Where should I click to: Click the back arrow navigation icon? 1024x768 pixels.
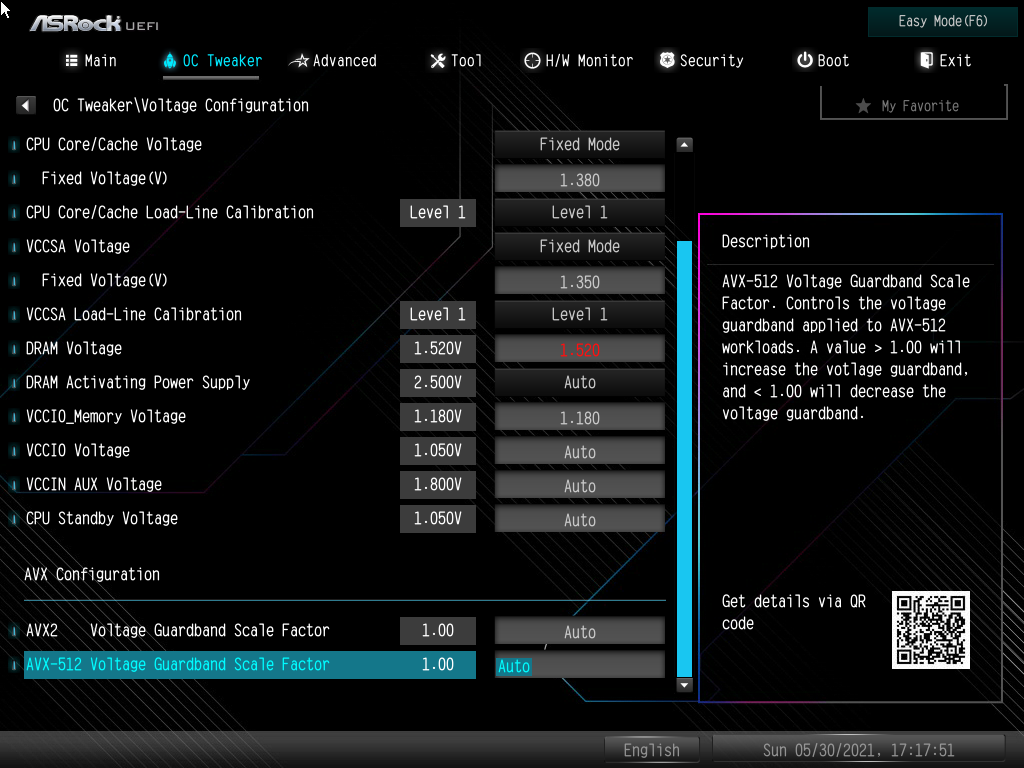click(24, 104)
